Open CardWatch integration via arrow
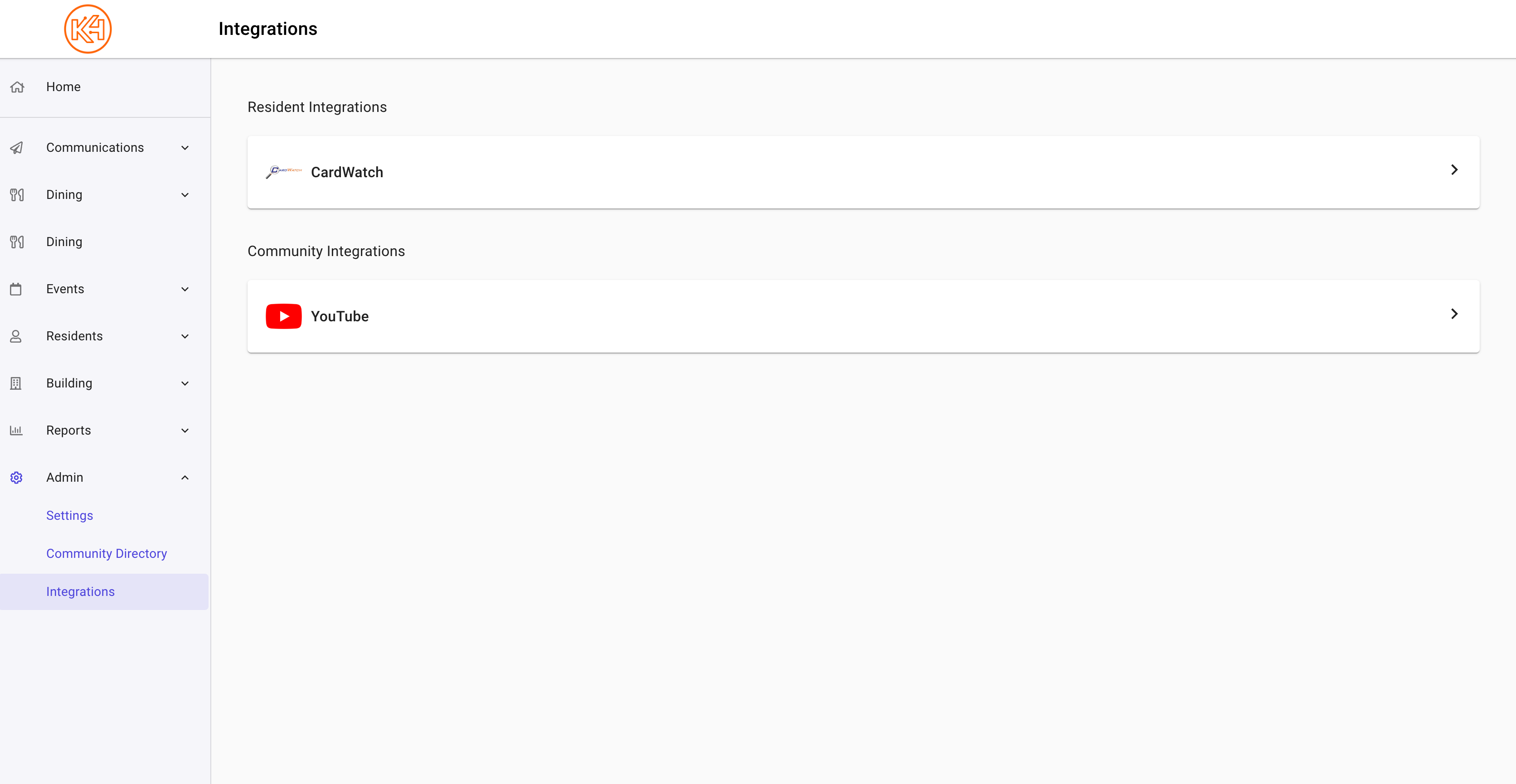This screenshot has width=1516, height=784. (1454, 170)
